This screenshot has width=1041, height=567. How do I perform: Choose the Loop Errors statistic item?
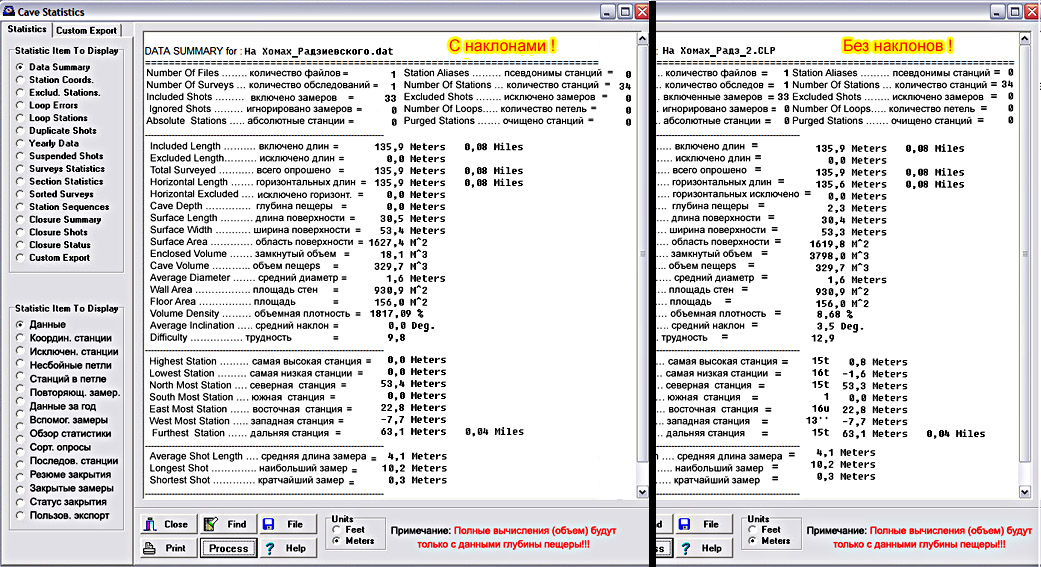[x=19, y=105]
